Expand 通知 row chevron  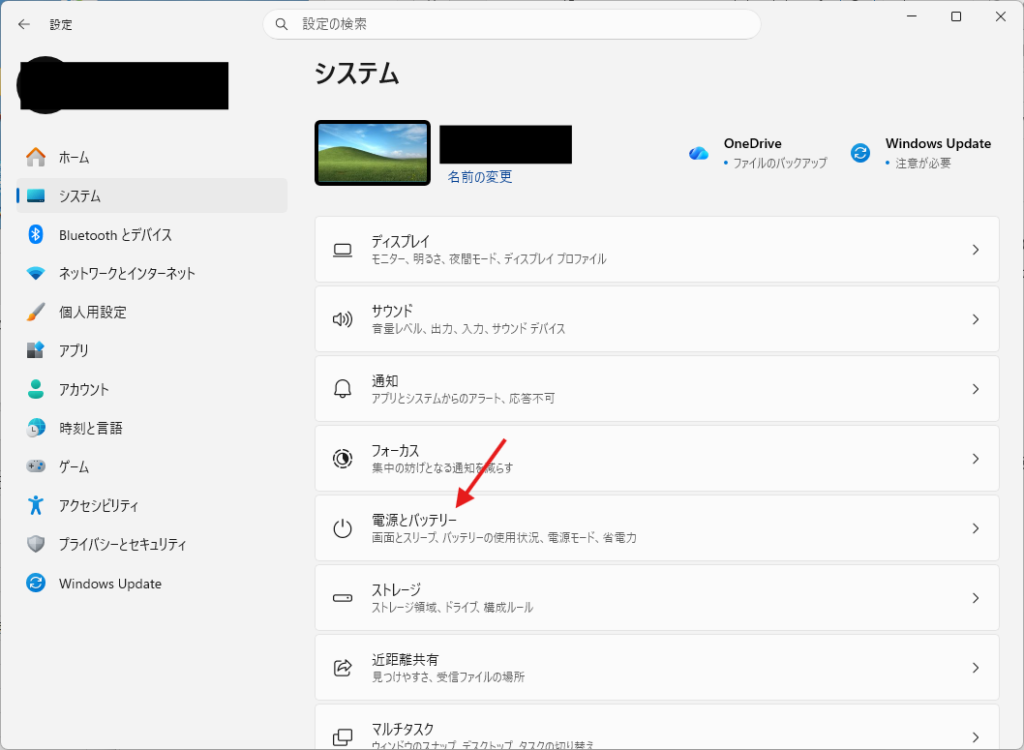(976, 389)
